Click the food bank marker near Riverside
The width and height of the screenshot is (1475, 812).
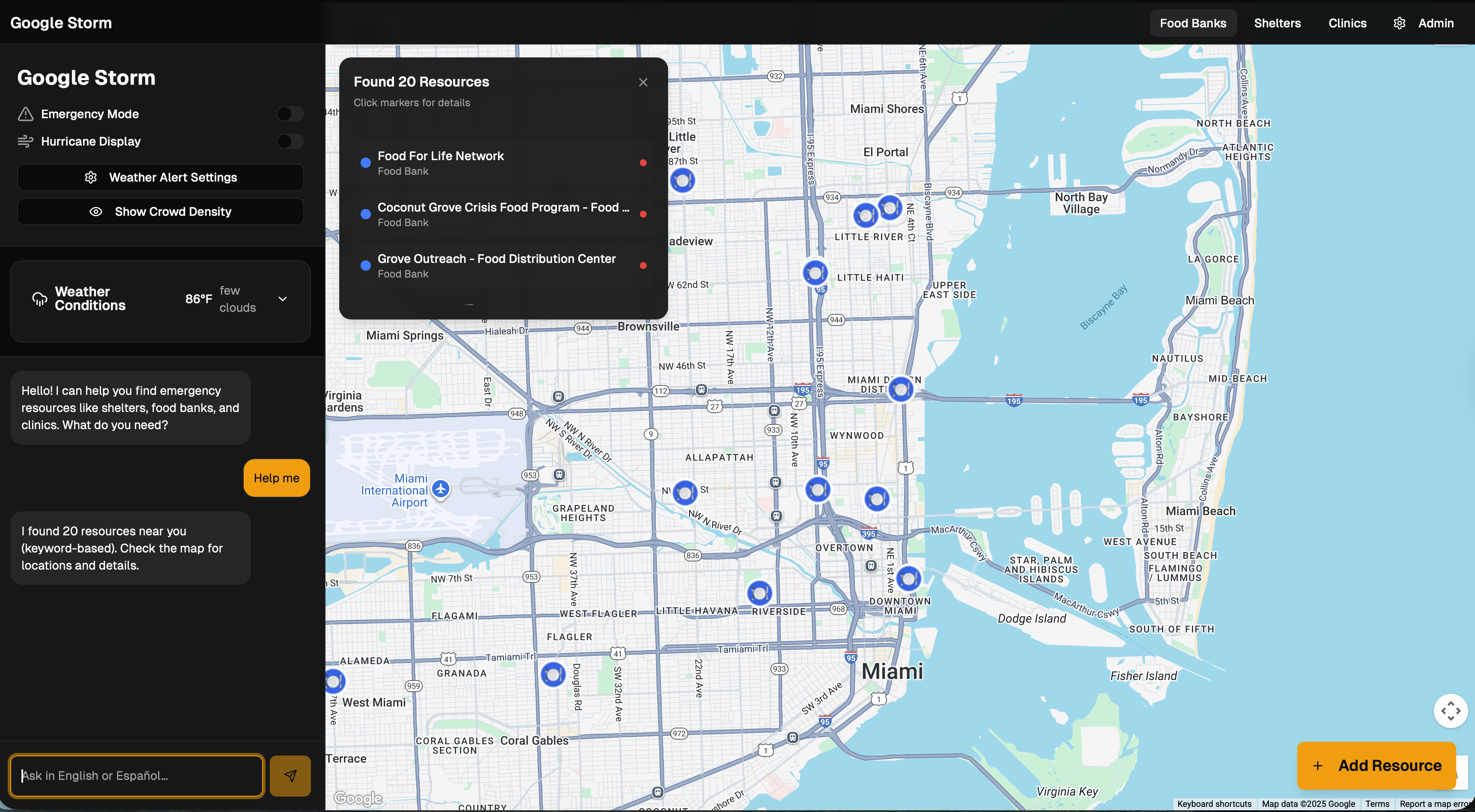(759, 593)
